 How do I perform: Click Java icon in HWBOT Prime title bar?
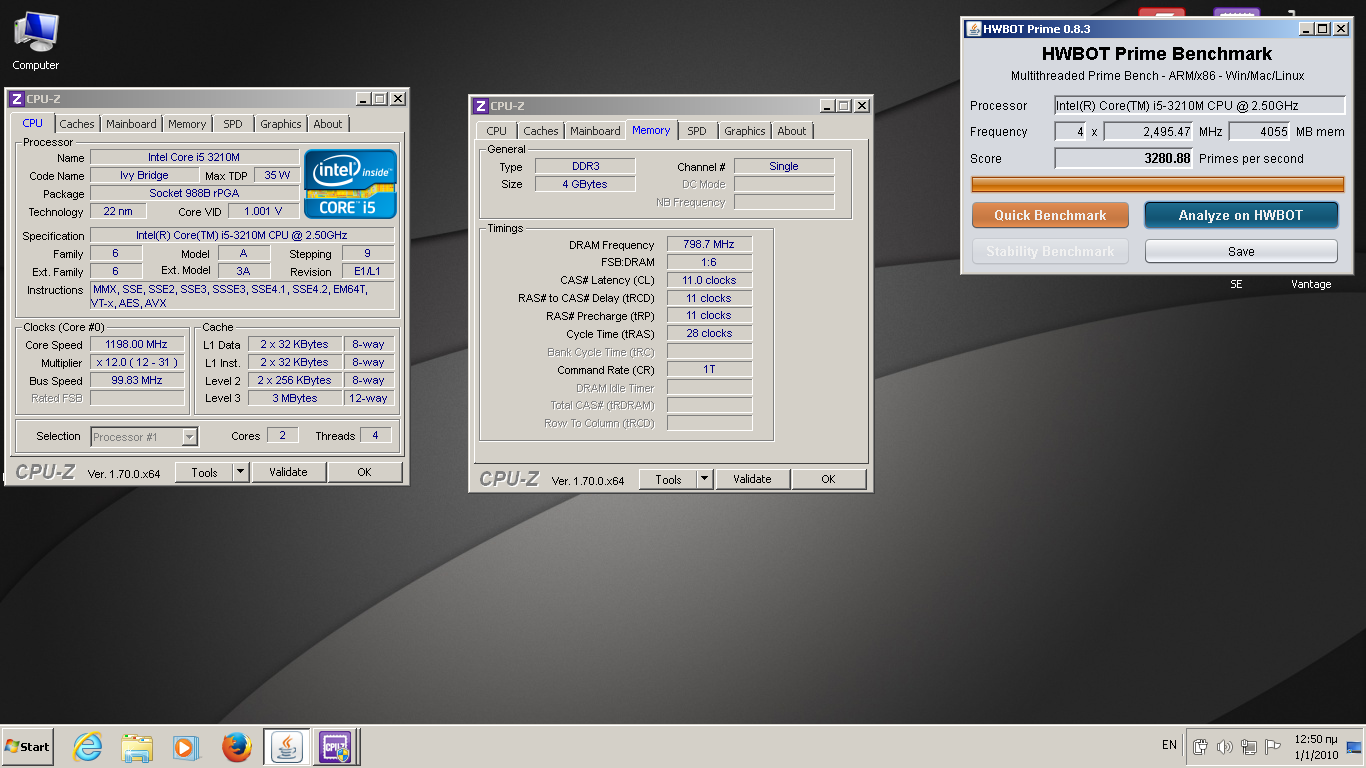coord(974,29)
